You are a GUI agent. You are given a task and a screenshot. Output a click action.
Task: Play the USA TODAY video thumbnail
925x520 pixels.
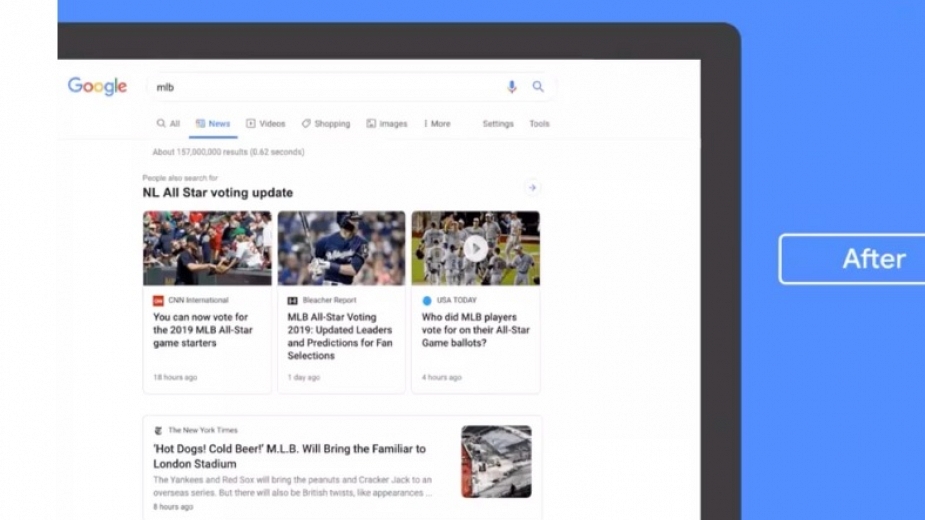pyautogui.click(x=475, y=248)
